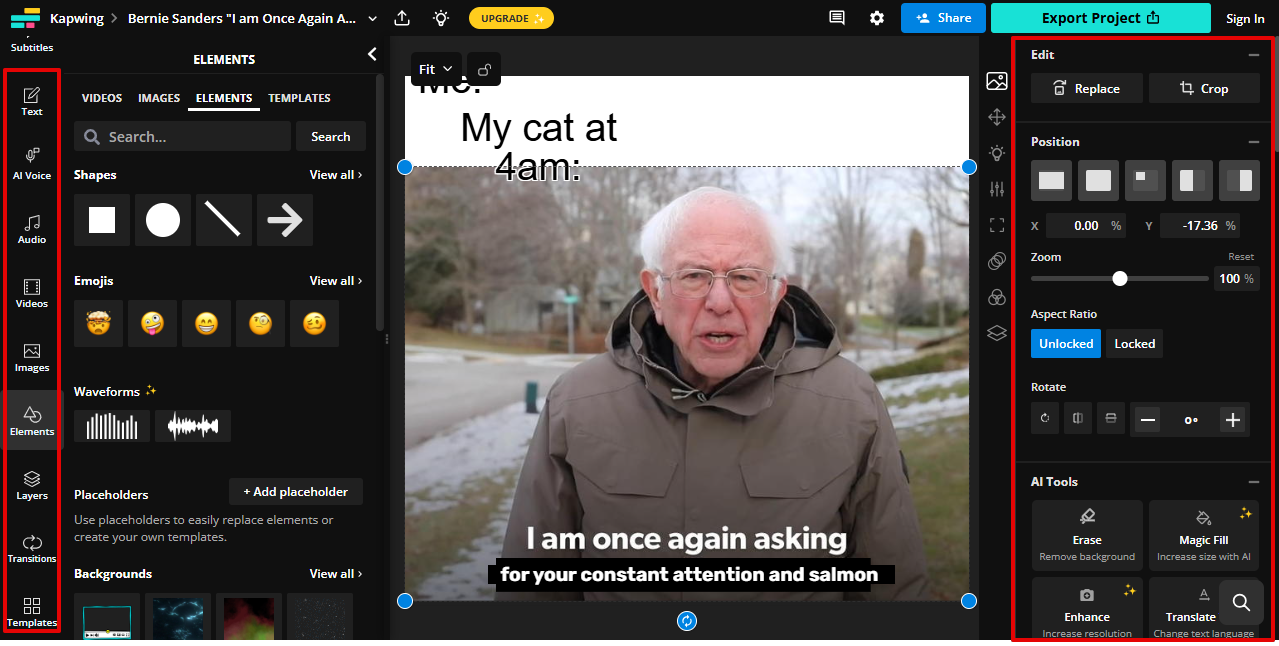This screenshot has height=646, width=1279.
Task: Click the rotation handle below image
Action: click(687, 621)
